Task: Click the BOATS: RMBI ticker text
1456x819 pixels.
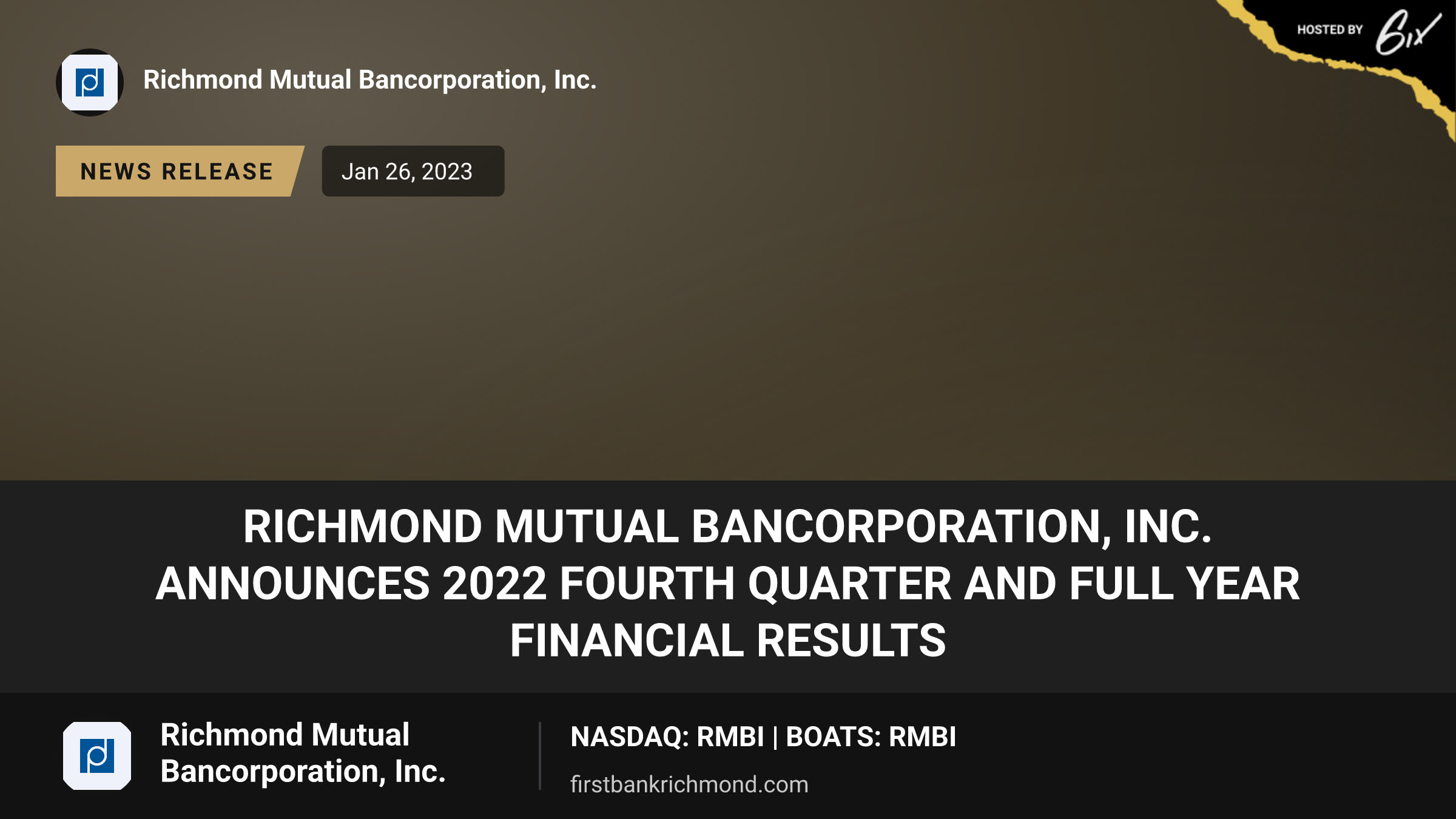Action: click(x=871, y=737)
